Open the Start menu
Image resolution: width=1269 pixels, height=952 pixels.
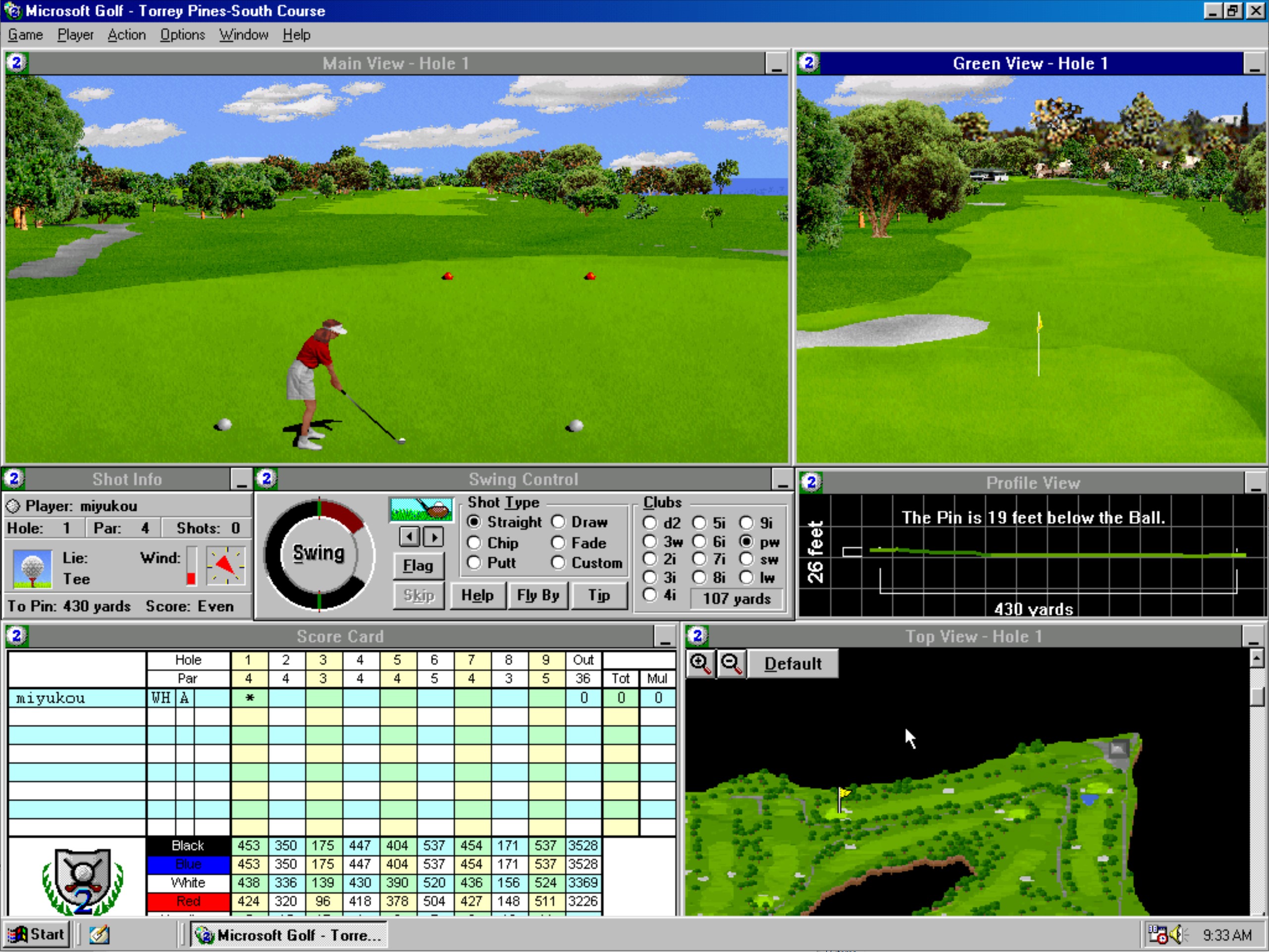pyautogui.click(x=36, y=934)
